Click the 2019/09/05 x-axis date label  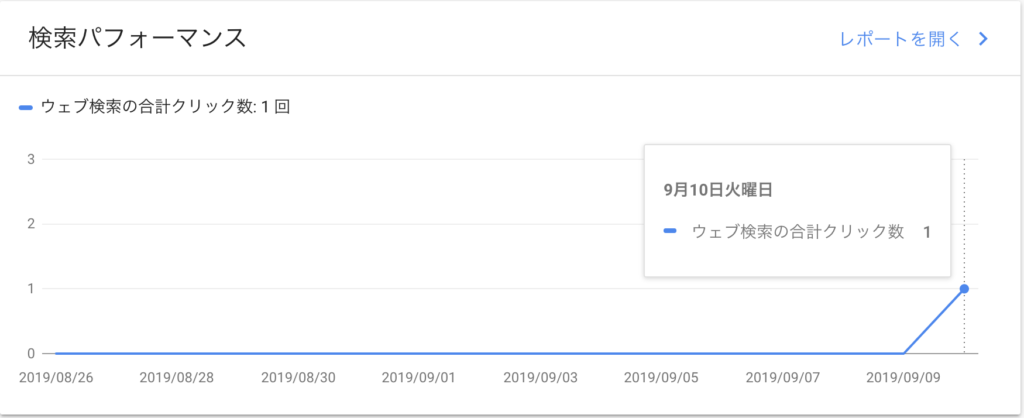(662, 378)
